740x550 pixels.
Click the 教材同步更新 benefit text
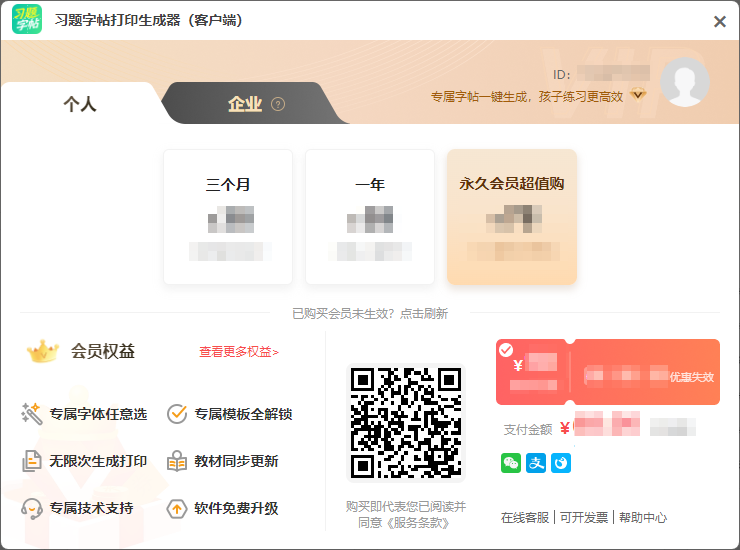(x=236, y=461)
